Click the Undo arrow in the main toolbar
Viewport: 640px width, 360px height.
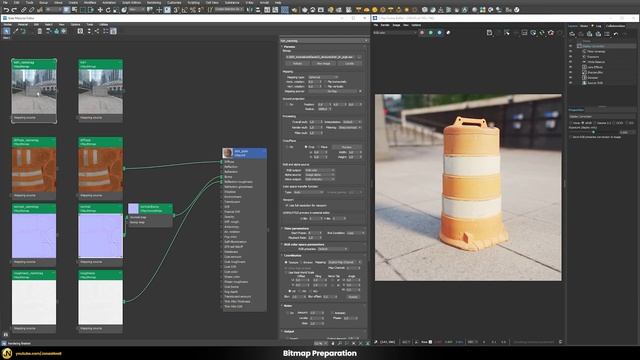coord(7,10)
